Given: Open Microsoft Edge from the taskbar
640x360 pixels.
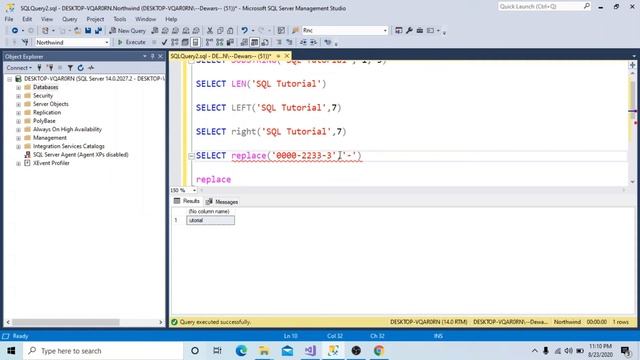Looking at the screenshot, I should click(241, 351).
